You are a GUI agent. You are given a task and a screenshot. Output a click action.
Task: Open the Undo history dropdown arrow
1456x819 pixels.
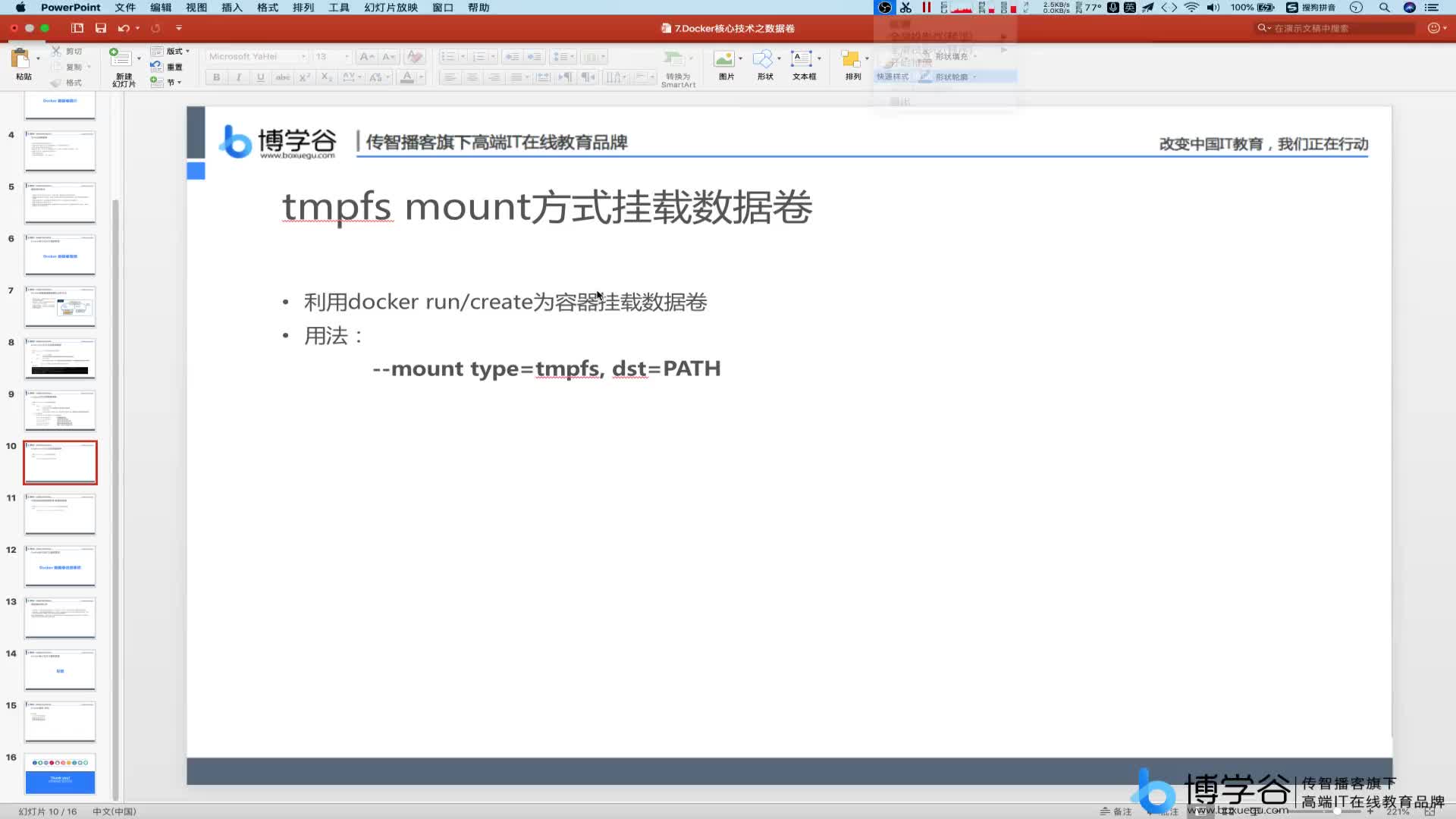[137, 28]
